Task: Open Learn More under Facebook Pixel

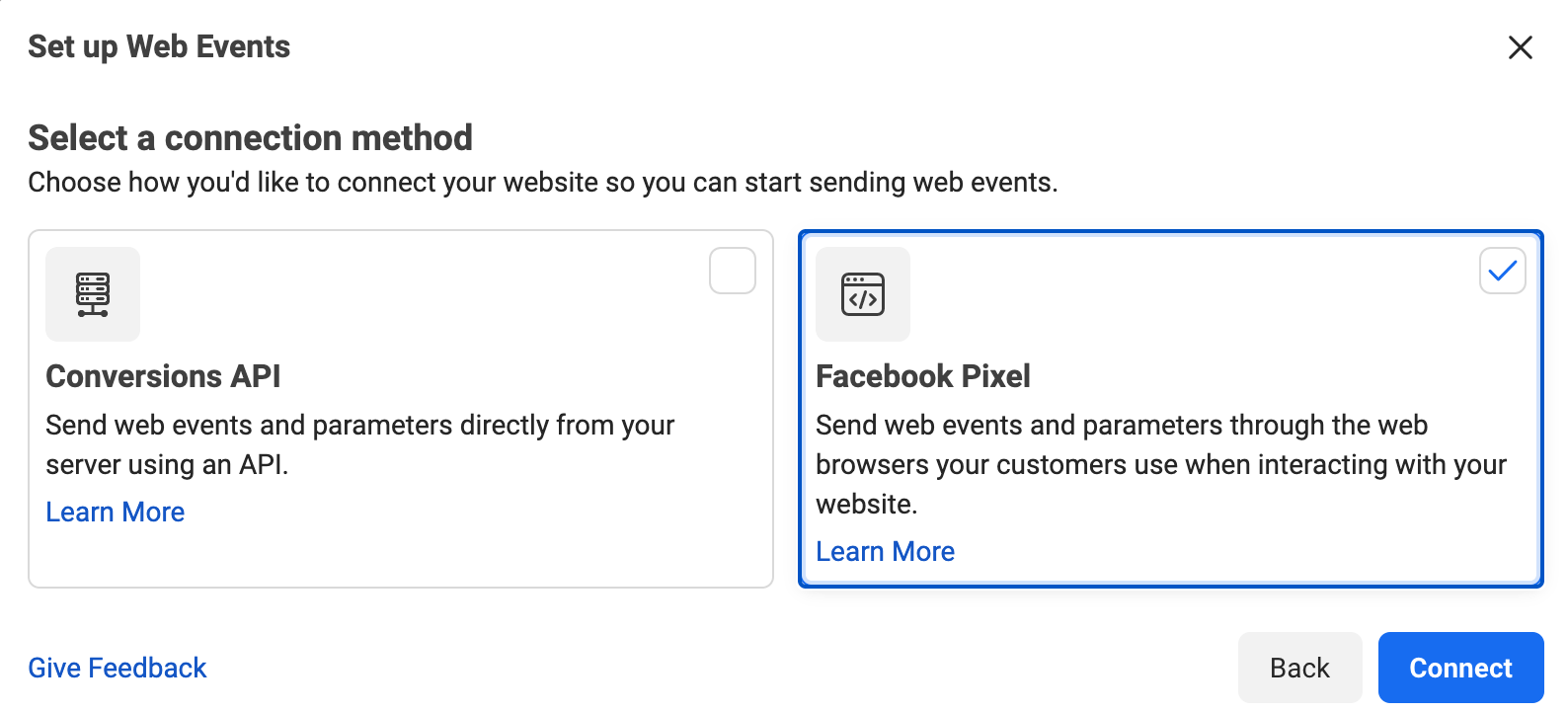Action: [x=886, y=551]
